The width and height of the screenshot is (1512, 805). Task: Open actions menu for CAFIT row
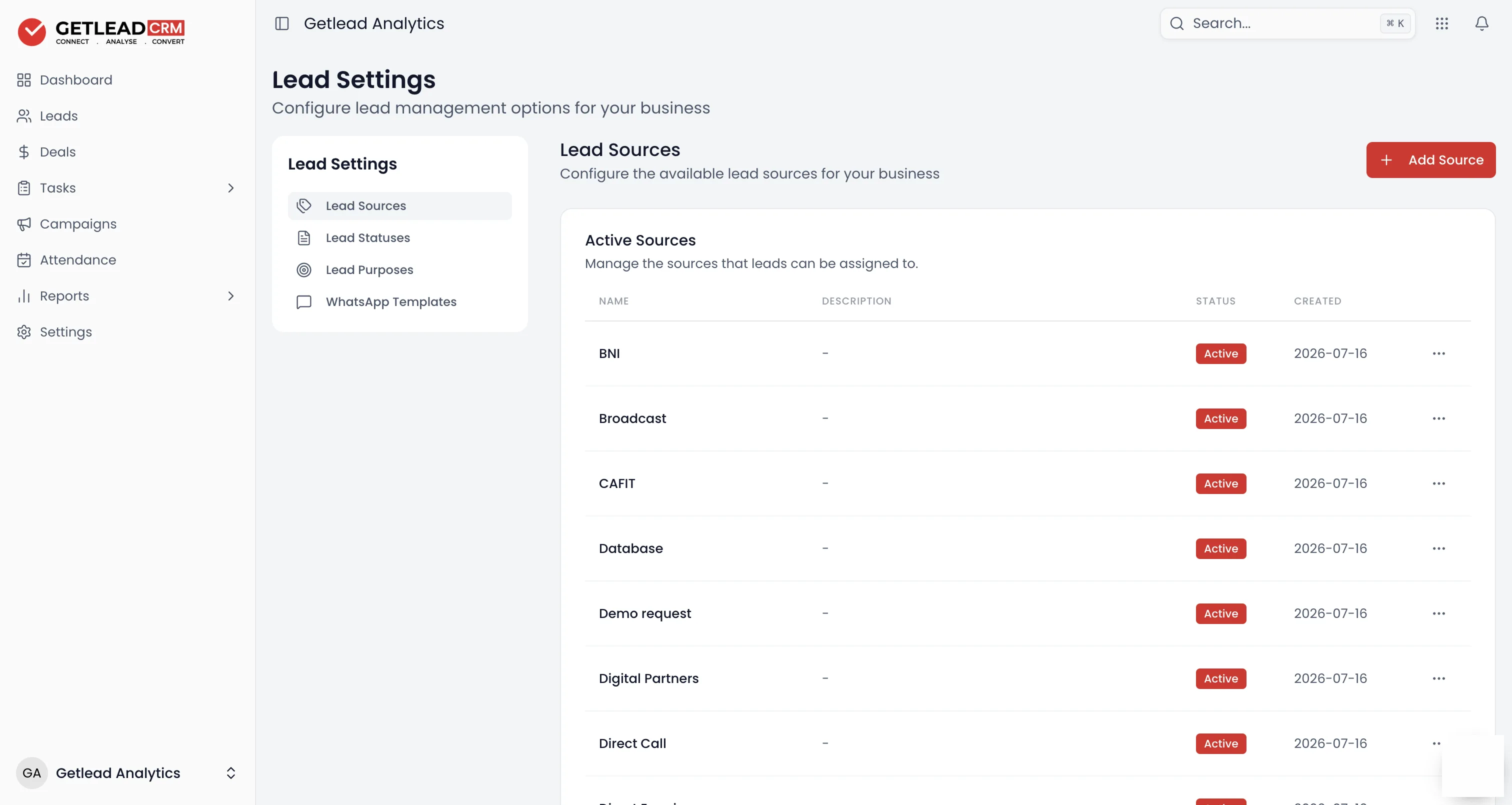click(1438, 484)
